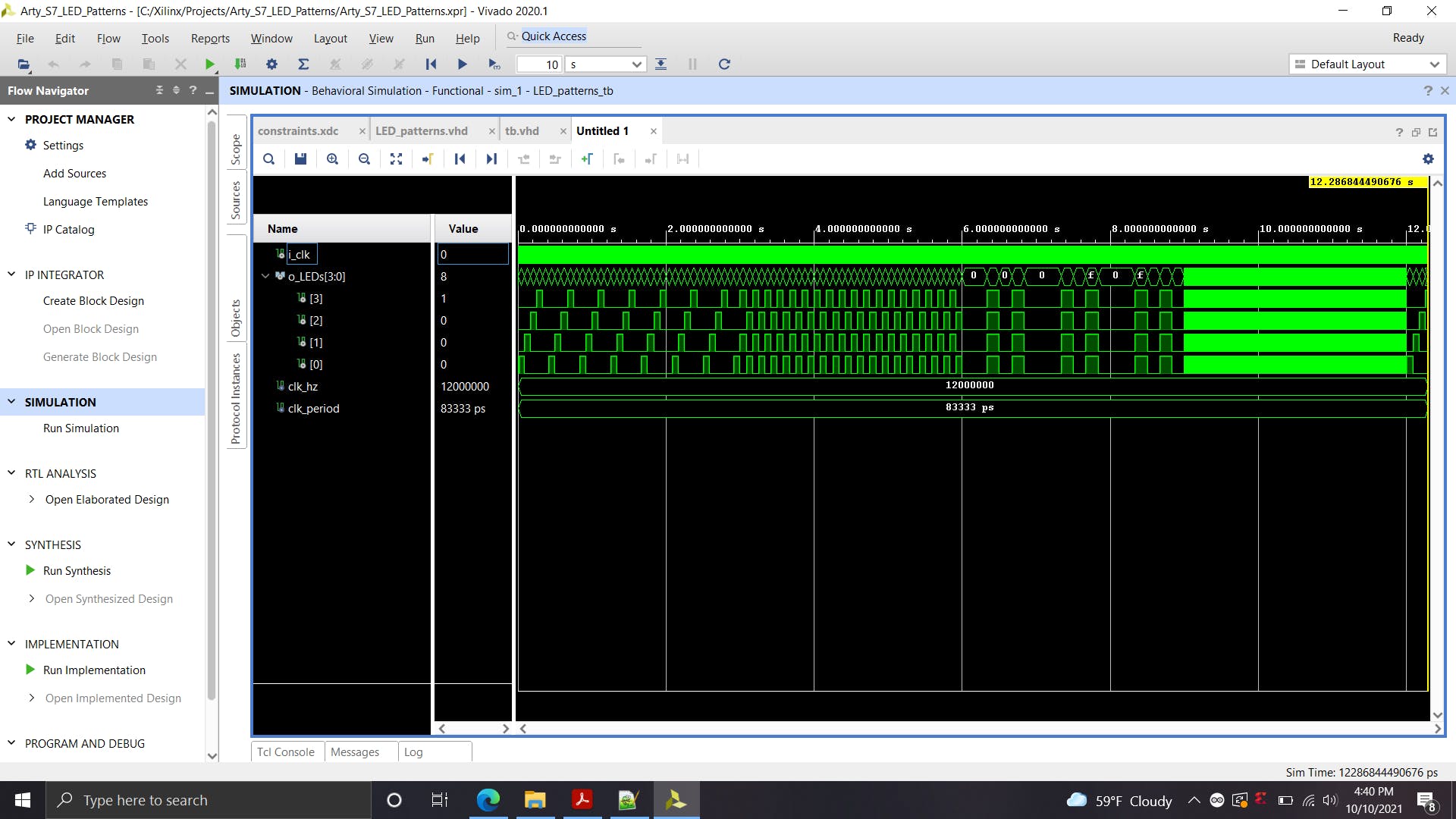Open the Reports menu
Screen dimensions: 1456x819
pos(210,38)
